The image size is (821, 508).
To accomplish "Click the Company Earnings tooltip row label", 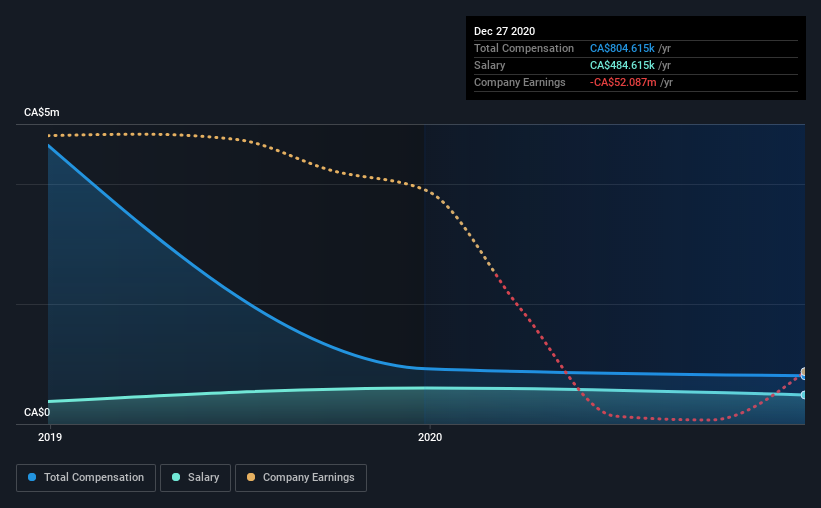I will [519, 82].
